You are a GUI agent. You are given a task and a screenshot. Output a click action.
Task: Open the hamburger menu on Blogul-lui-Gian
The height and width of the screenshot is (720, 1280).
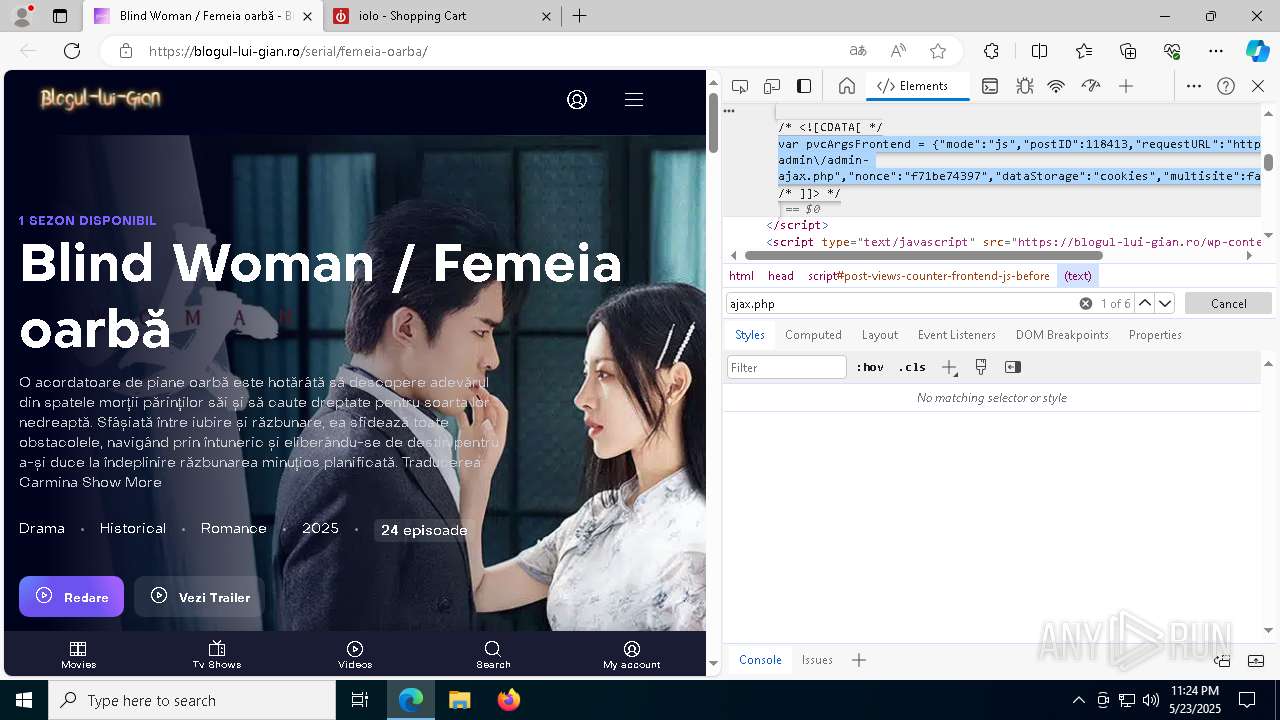point(634,99)
